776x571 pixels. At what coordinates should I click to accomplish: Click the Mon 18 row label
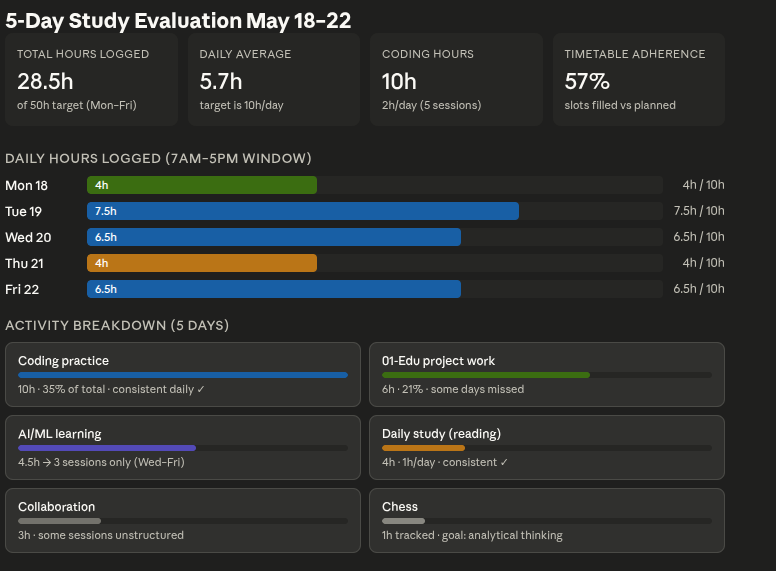point(27,186)
